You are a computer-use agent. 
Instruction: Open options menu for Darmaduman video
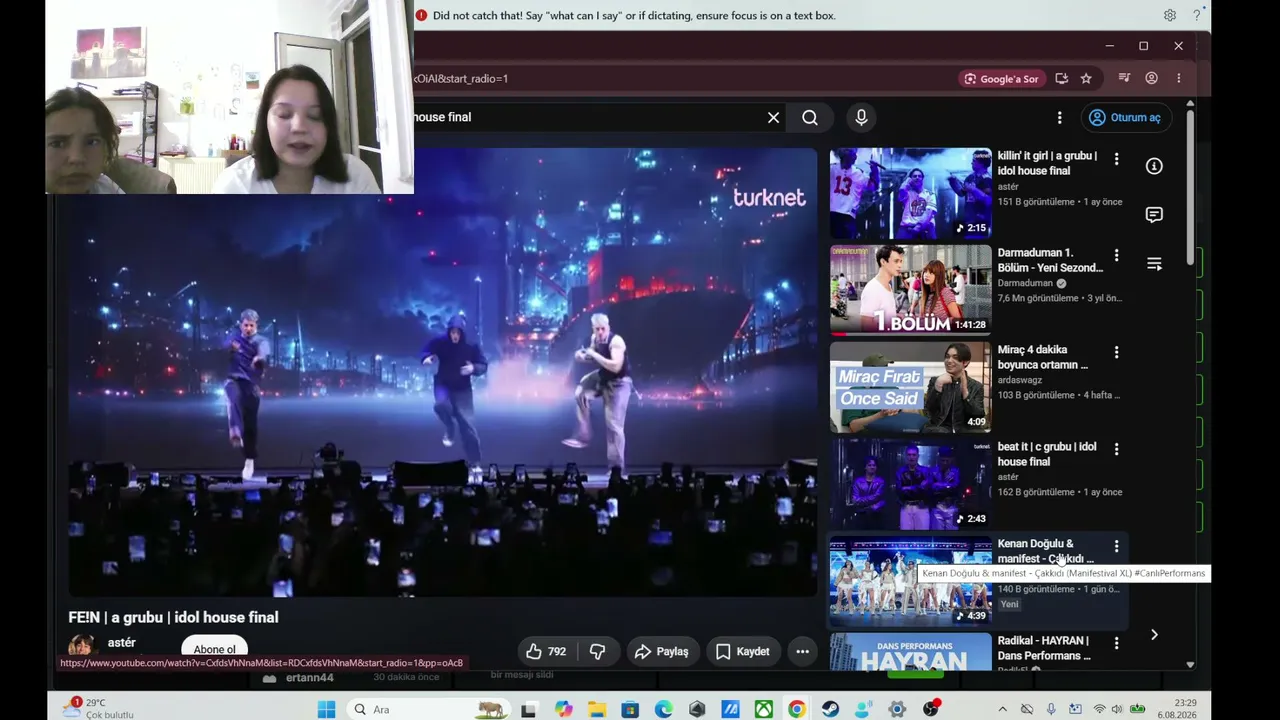1116,256
